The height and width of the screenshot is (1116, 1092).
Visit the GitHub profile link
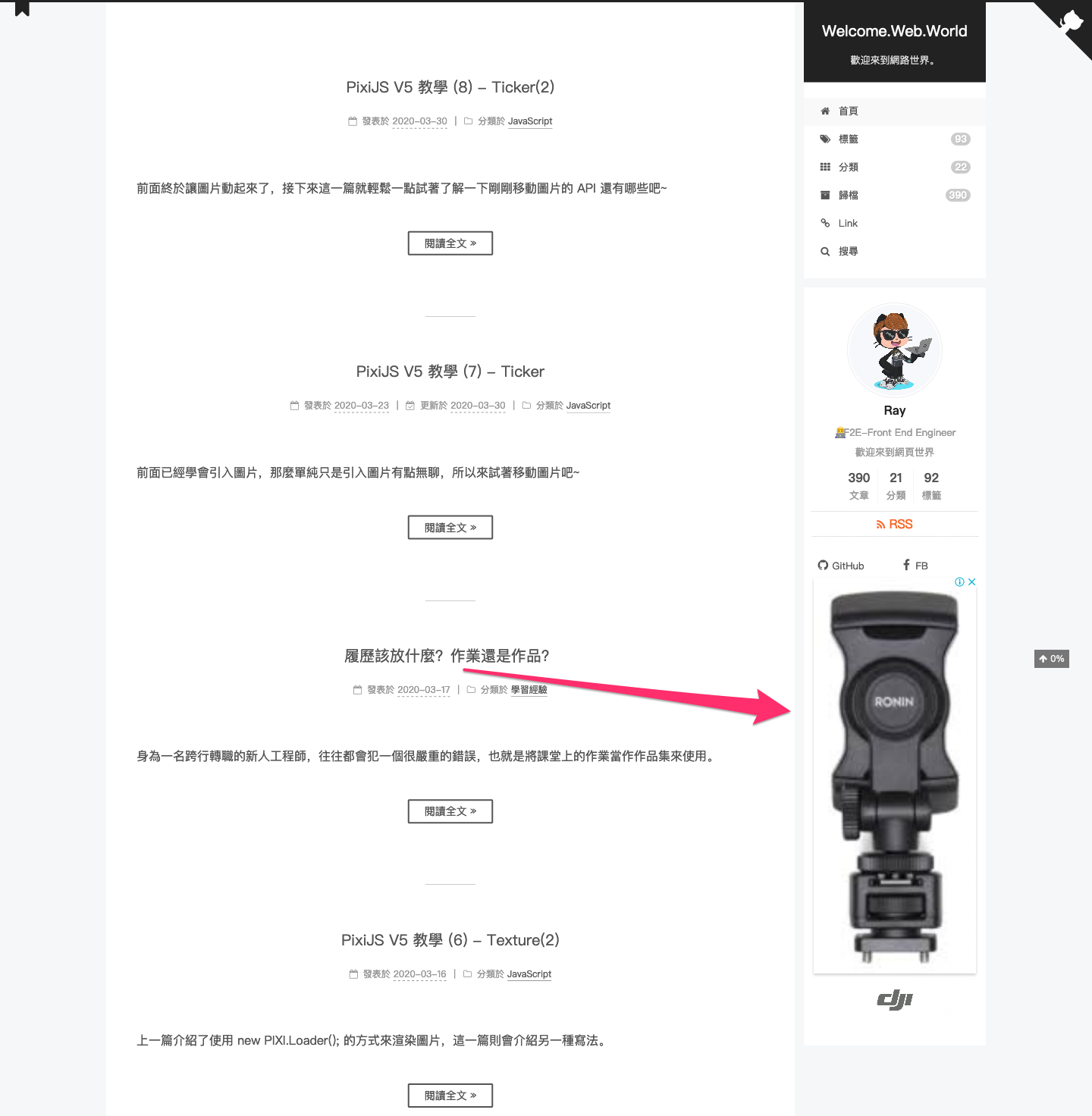point(841,566)
